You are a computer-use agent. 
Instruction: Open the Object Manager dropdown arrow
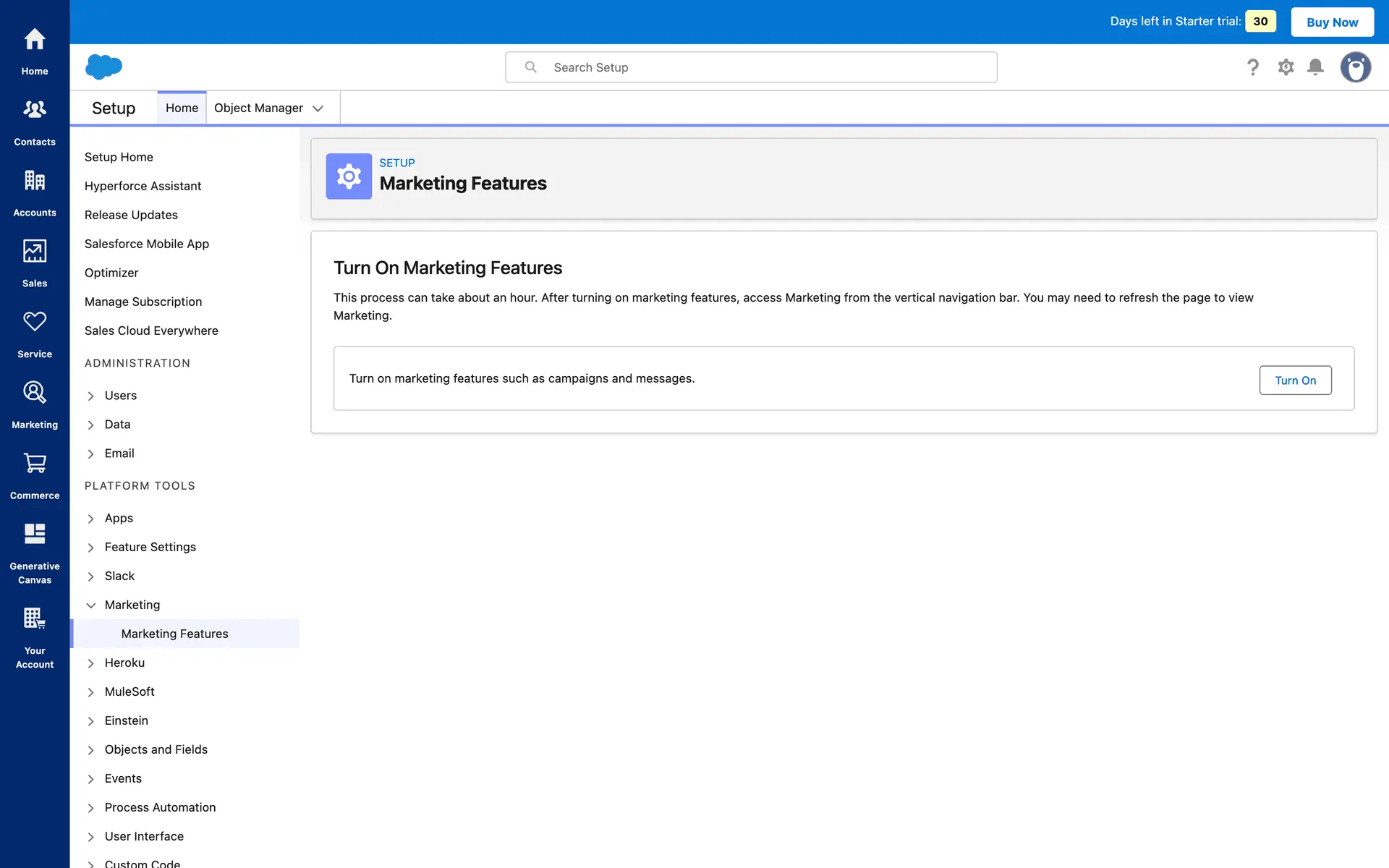pyautogui.click(x=318, y=109)
